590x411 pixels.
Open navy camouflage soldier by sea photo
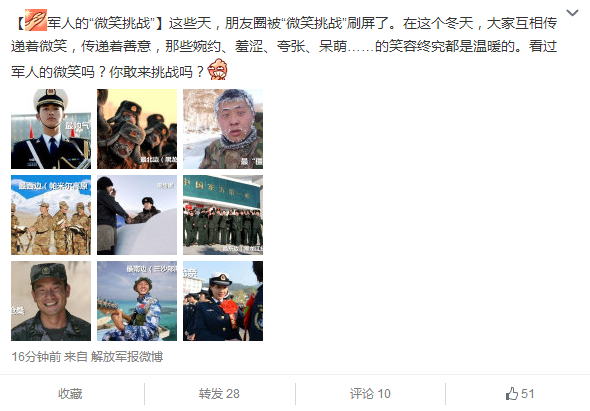[x=137, y=301]
